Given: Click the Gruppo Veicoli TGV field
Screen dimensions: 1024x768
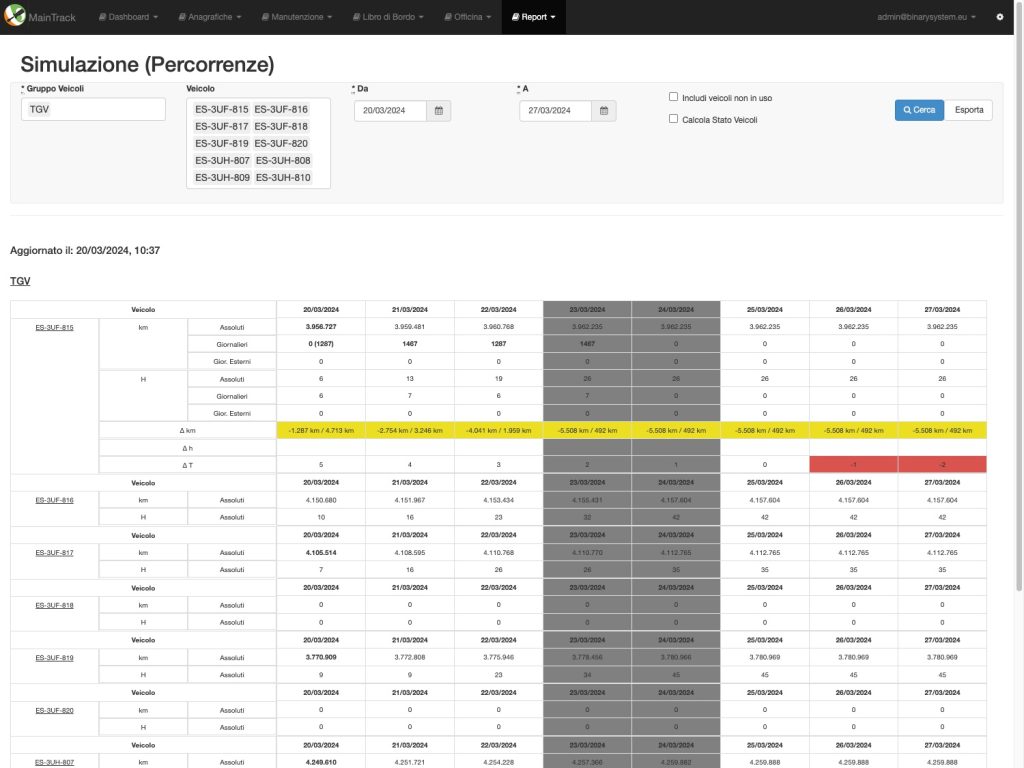Looking at the screenshot, I should tap(93, 109).
